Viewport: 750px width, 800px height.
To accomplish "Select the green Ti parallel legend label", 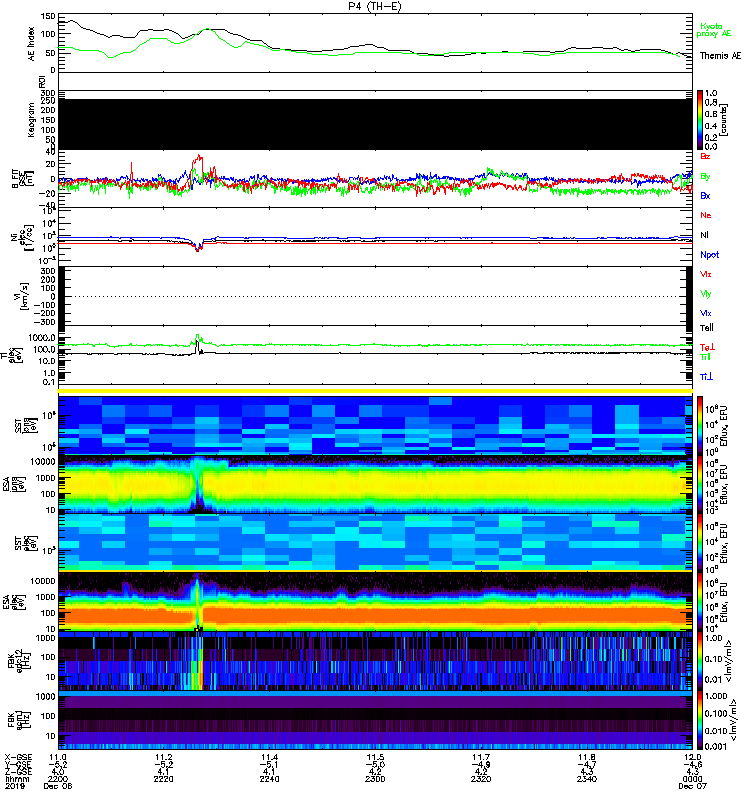I will [x=705, y=357].
